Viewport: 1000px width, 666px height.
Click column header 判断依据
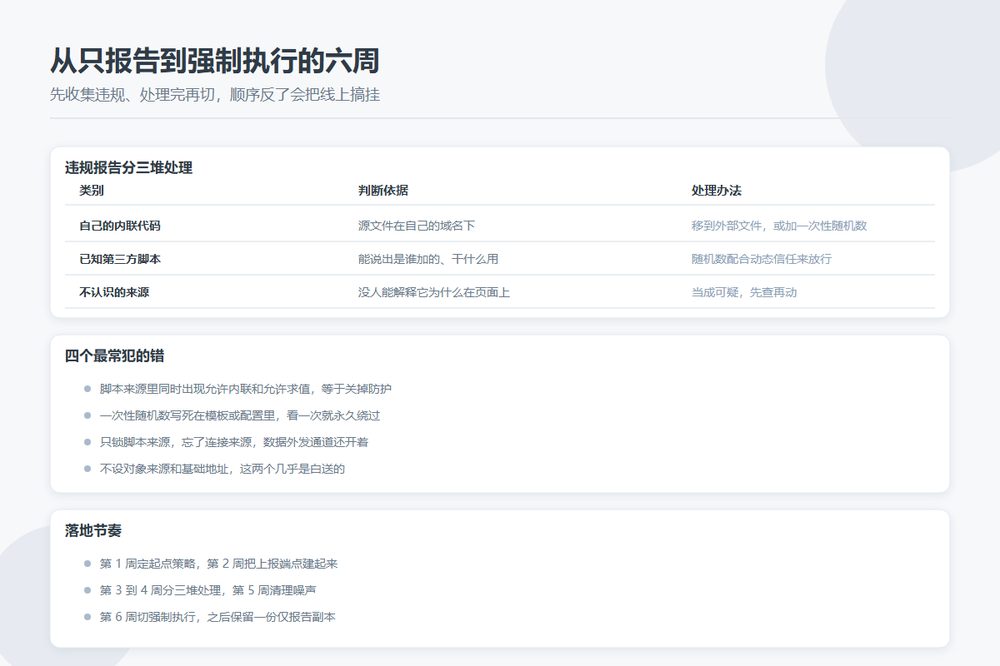tap(383, 190)
